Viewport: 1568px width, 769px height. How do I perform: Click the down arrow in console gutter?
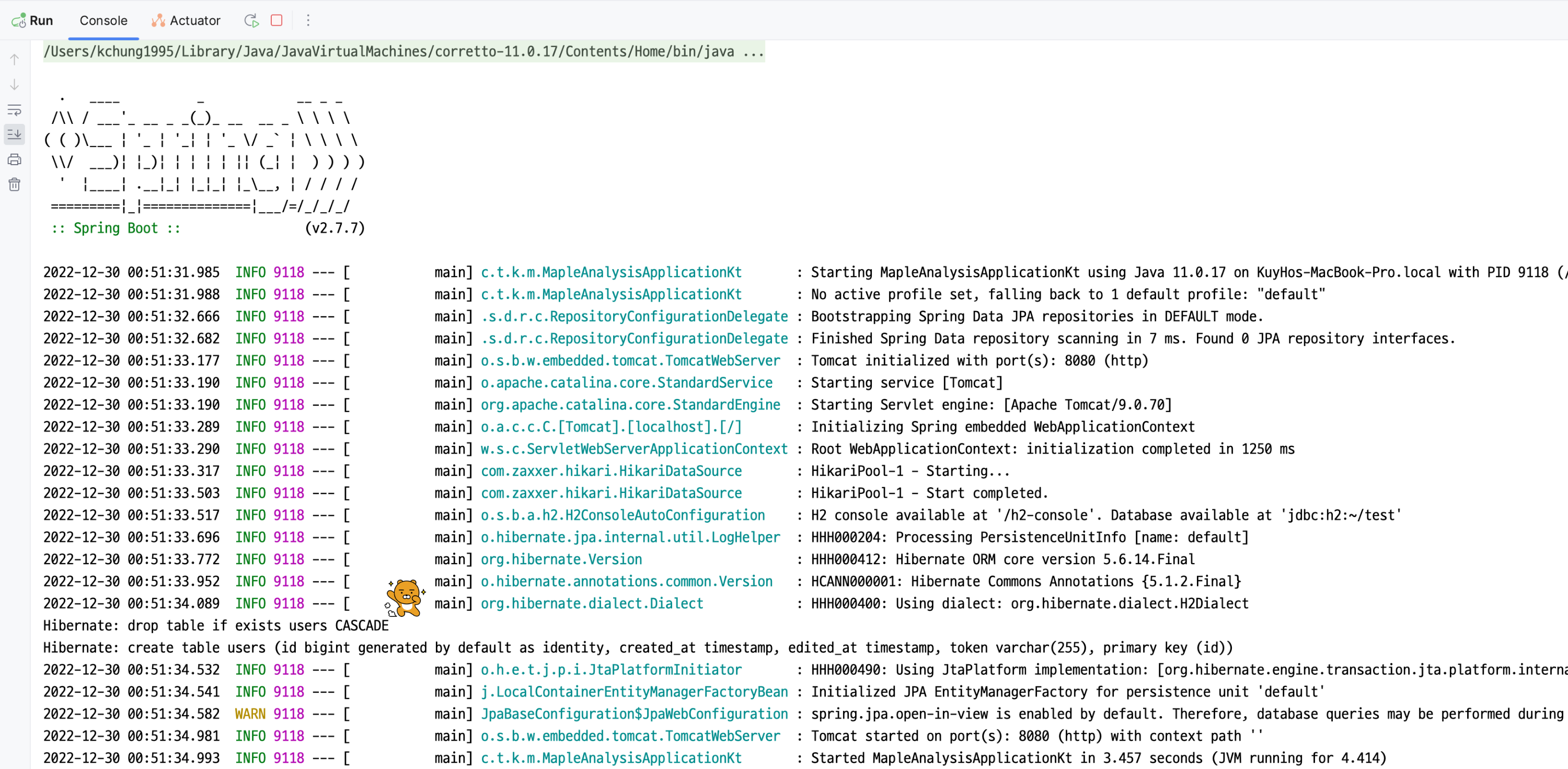pyautogui.click(x=15, y=85)
